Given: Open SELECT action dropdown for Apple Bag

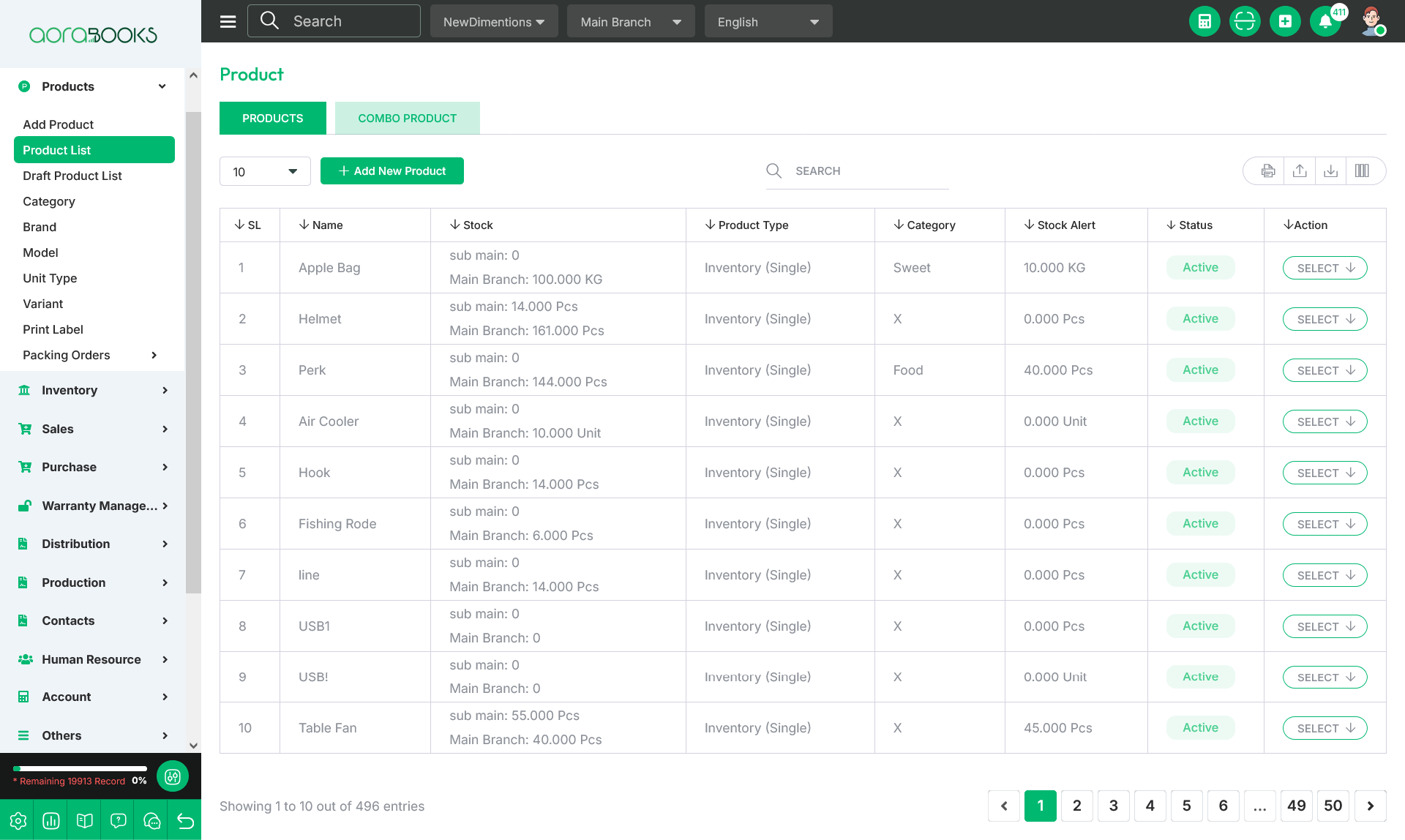Looking at the screenshot, I should [1325, 268].
